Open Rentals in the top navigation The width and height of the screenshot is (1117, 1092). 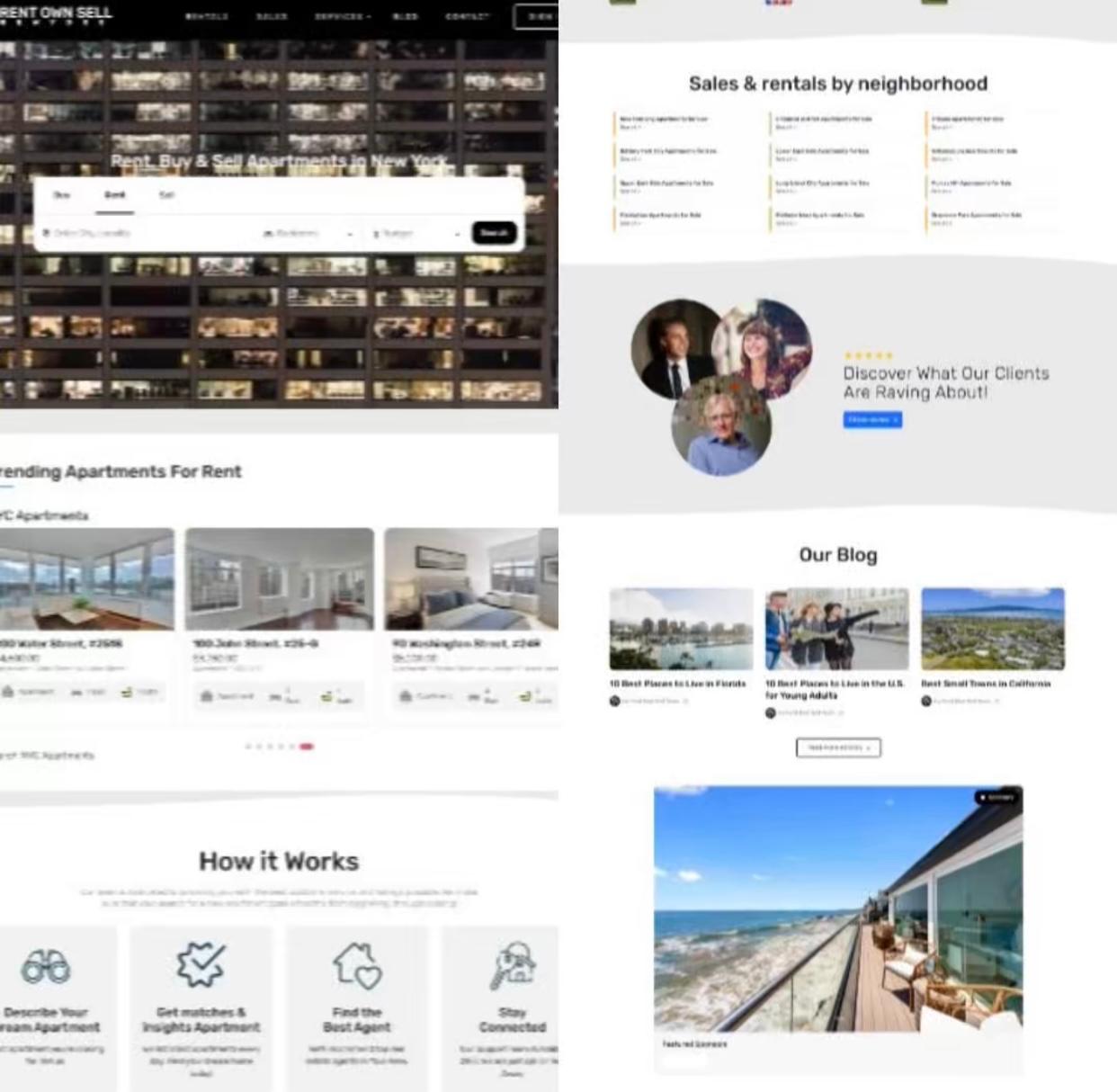coord(206,16)
